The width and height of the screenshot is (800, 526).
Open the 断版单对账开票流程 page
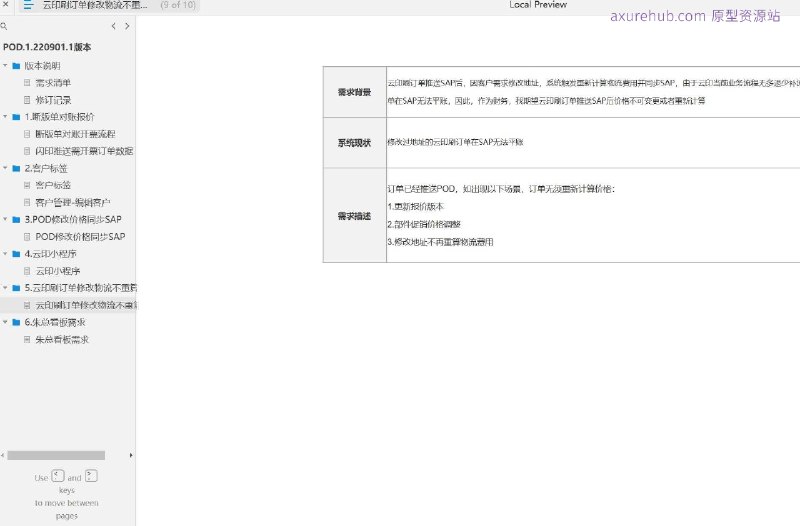point(76,134)
